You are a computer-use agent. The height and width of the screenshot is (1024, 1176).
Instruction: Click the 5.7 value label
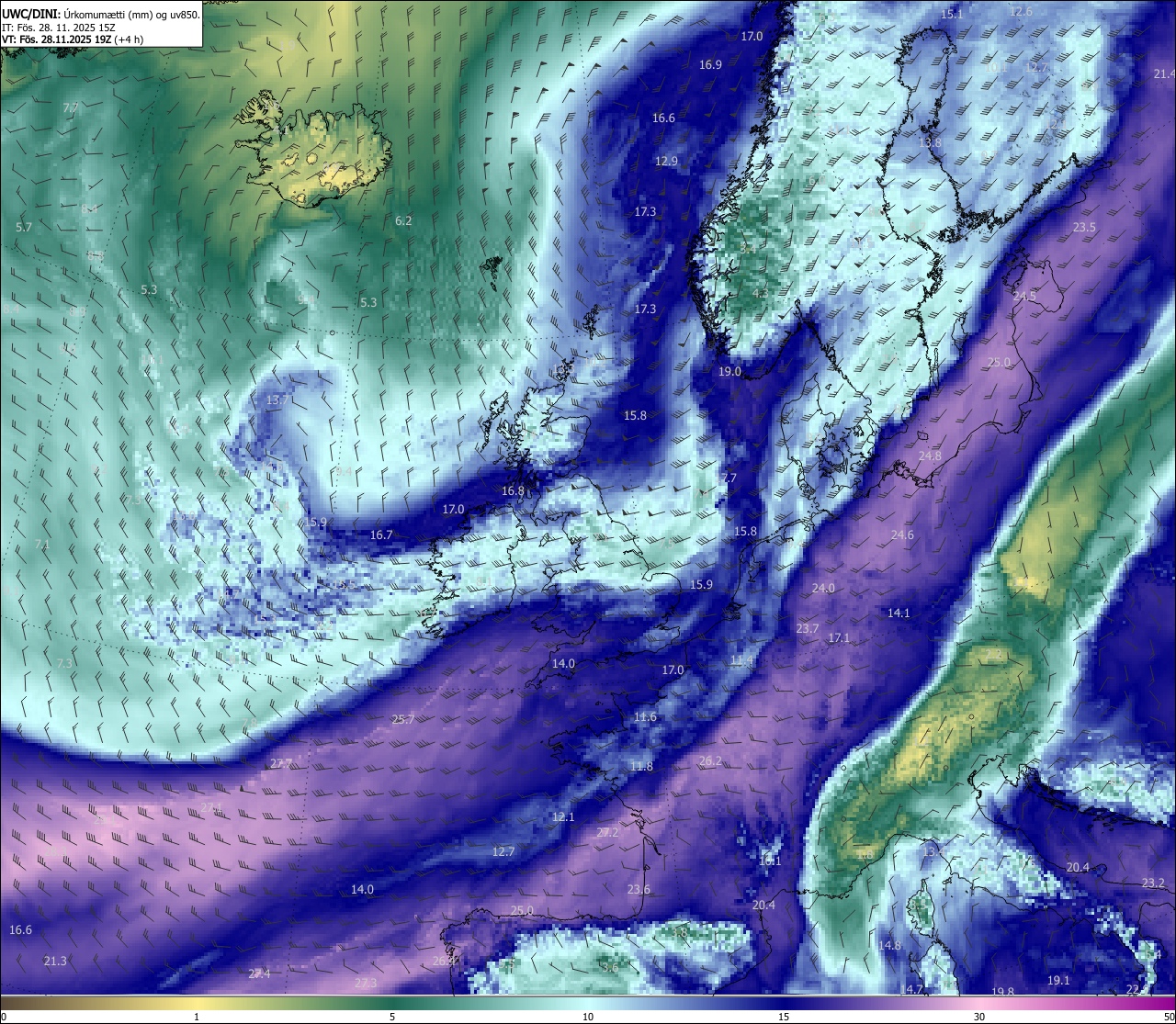[24, 226]
